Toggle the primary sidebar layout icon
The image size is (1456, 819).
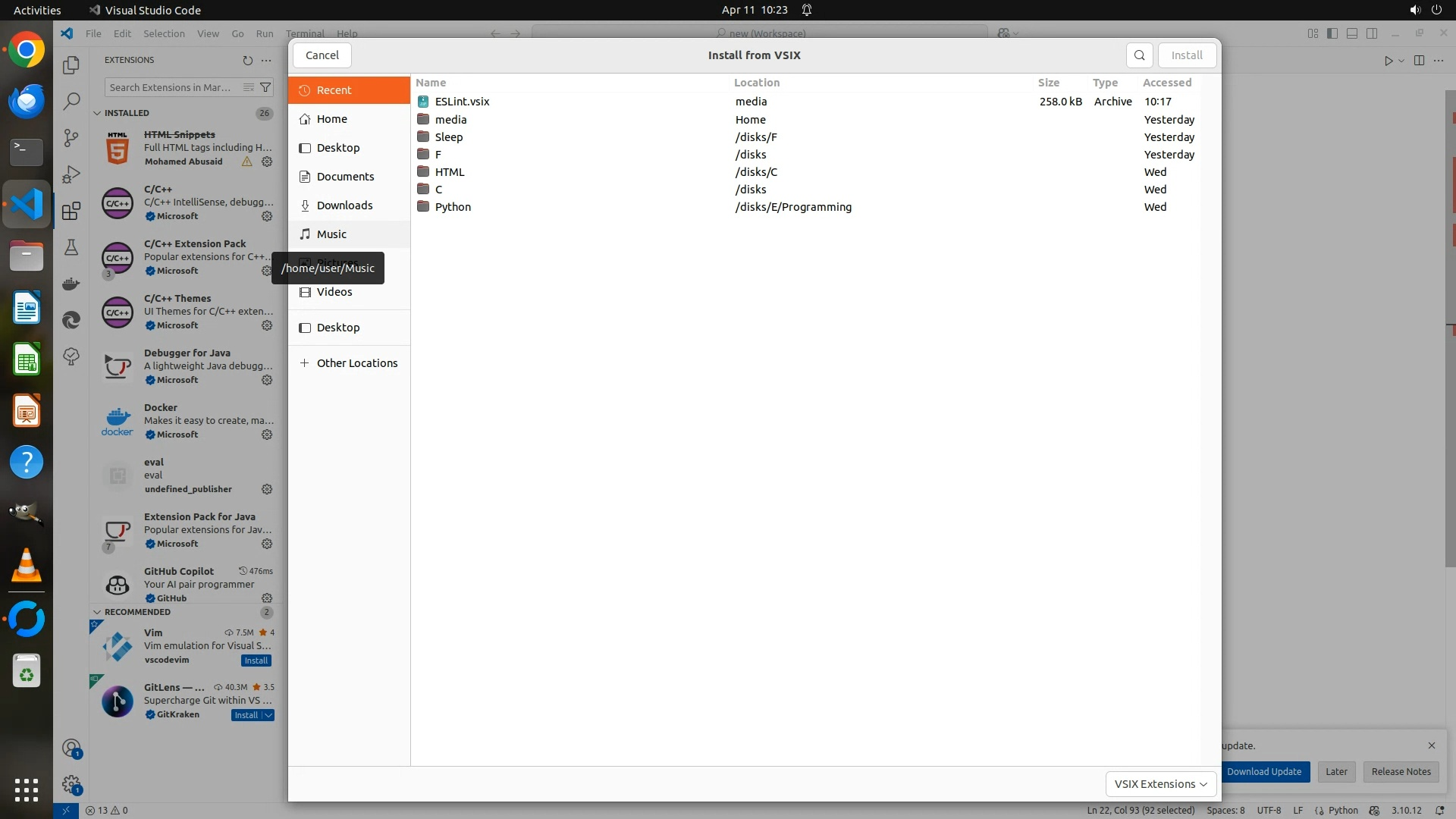1332,33
